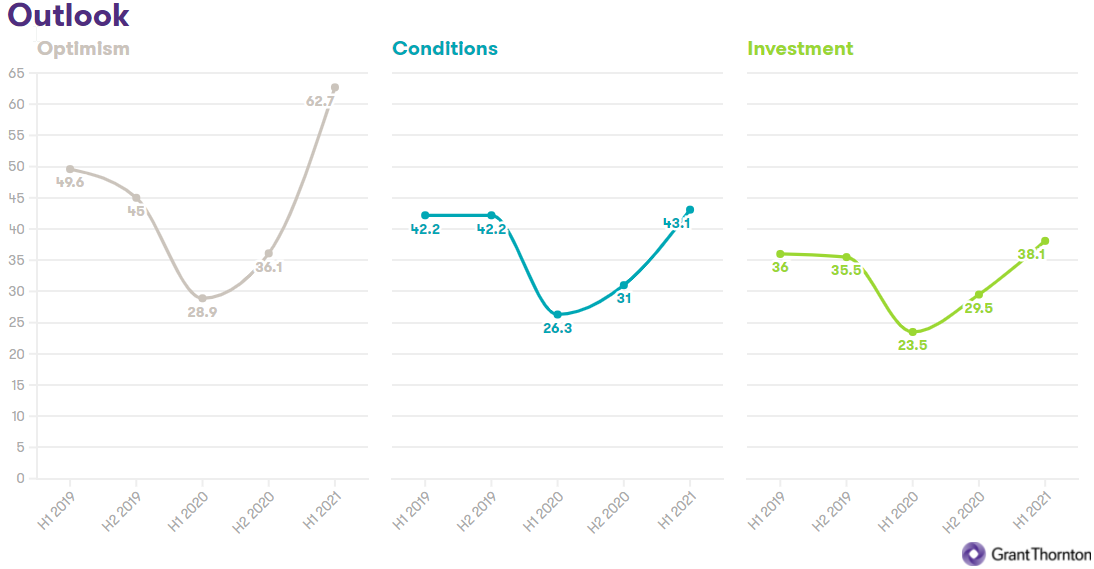Click the 62.7 data point on Optimism
Image resolution: width=1094 pixels, height=569 pixels.
[335, 88]
